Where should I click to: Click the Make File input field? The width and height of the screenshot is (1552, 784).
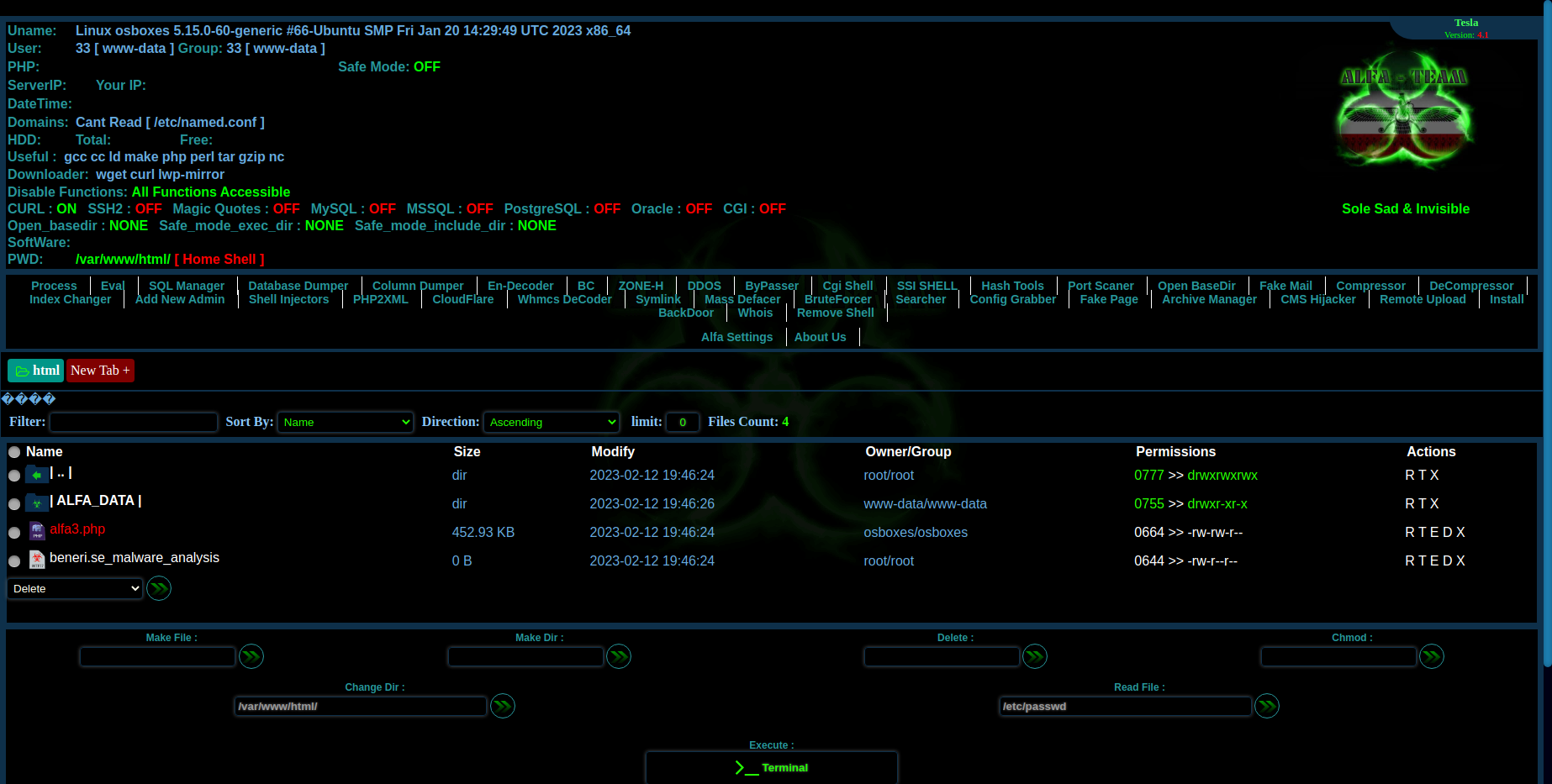coord(158,656)
